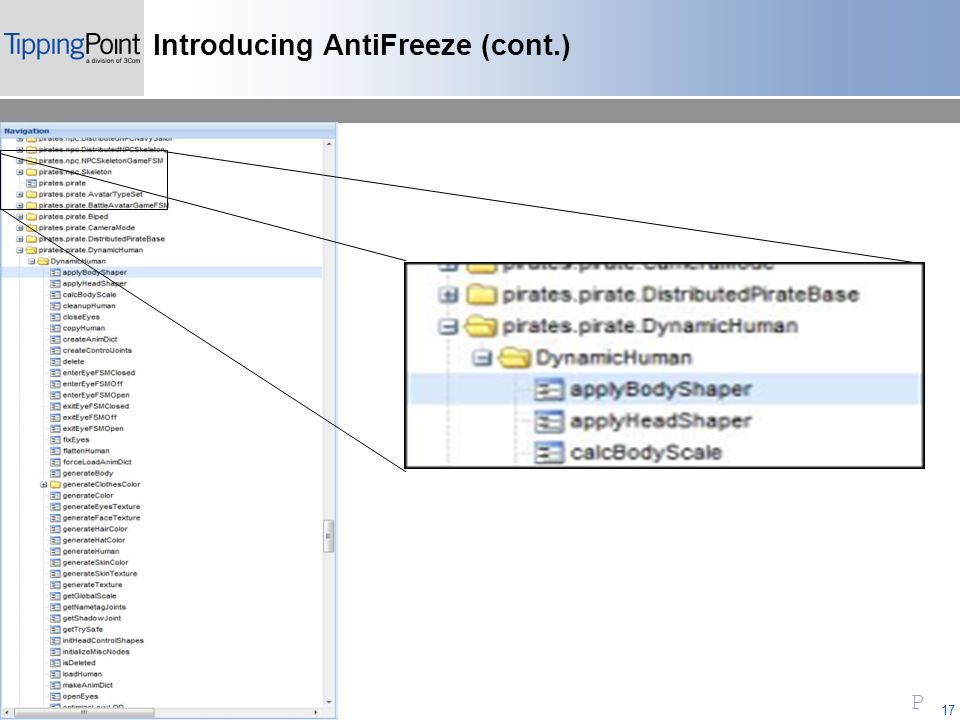Select the generateEyesTexture entry
Viewport: 960px width, 720px height.
click(101, 507)
